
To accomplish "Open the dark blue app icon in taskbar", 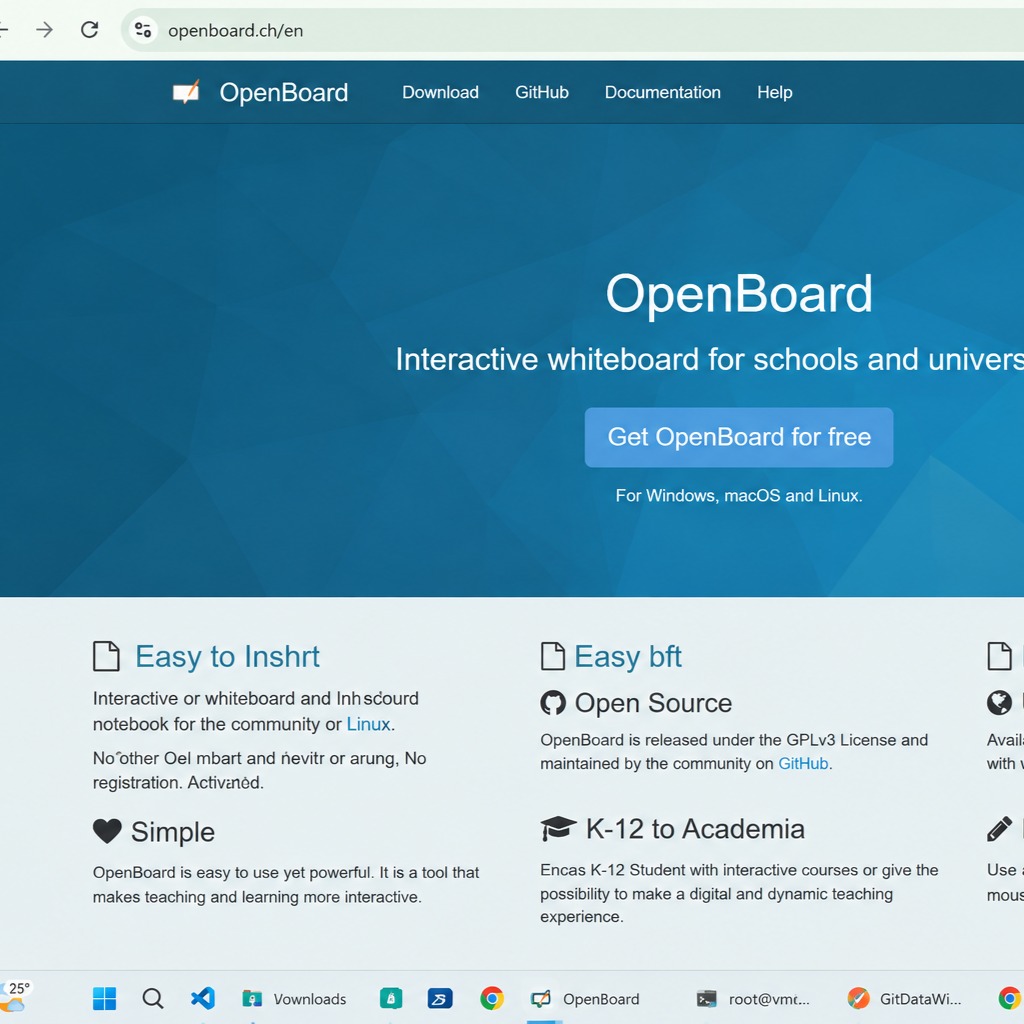I will pyautogui.click(x=440, y=999).
